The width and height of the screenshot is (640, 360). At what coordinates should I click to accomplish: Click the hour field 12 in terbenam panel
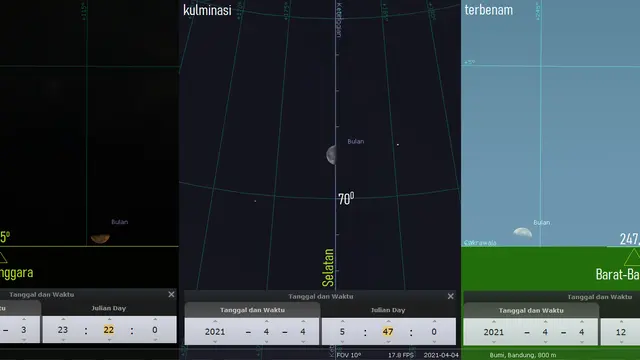pyautogui.click(x=621, y=332)
